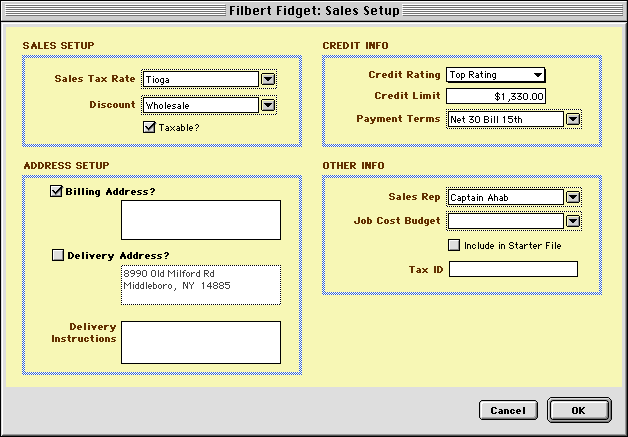Expand the Payment Terms dropdown arrow
The image size is (628, 437).
point(573,120)
